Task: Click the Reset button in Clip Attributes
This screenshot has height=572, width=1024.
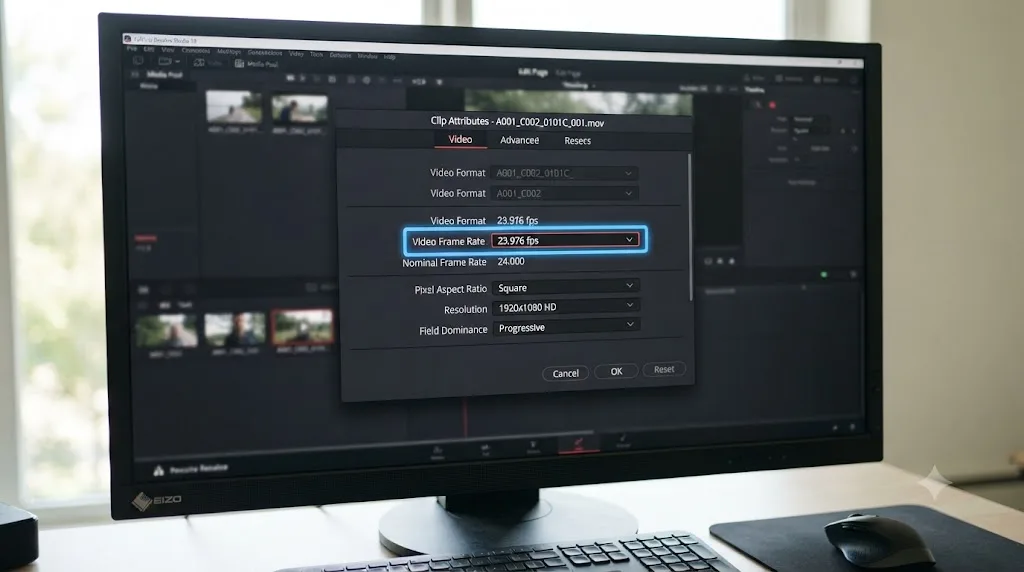Action: click(x=664, y=370)
